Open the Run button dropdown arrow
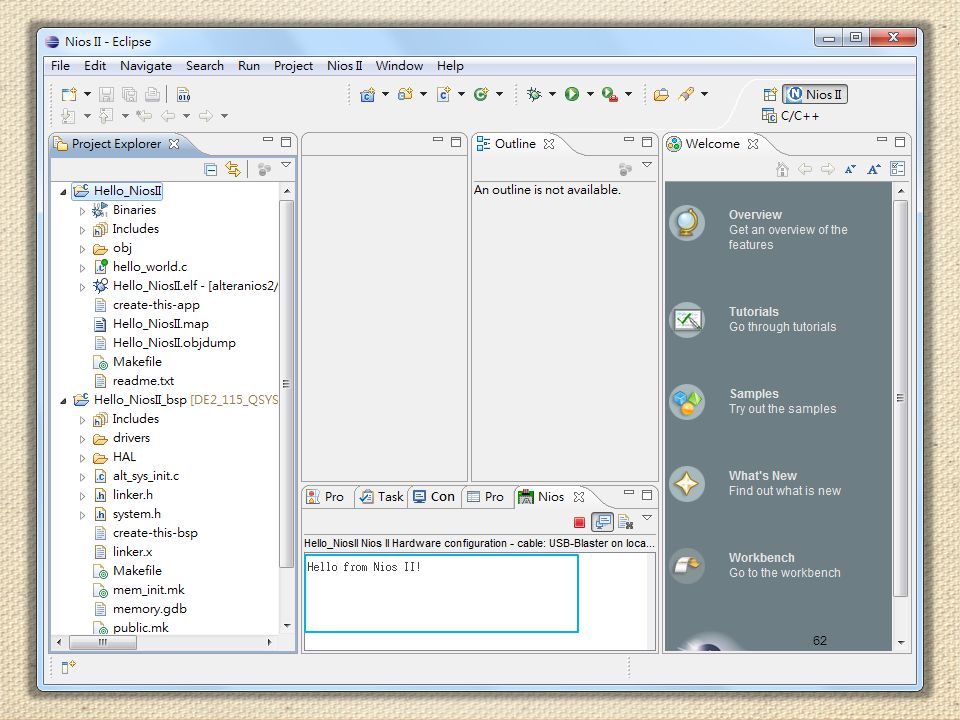Image resolution: width=960 pixels, height=720 pixels. 590,94
